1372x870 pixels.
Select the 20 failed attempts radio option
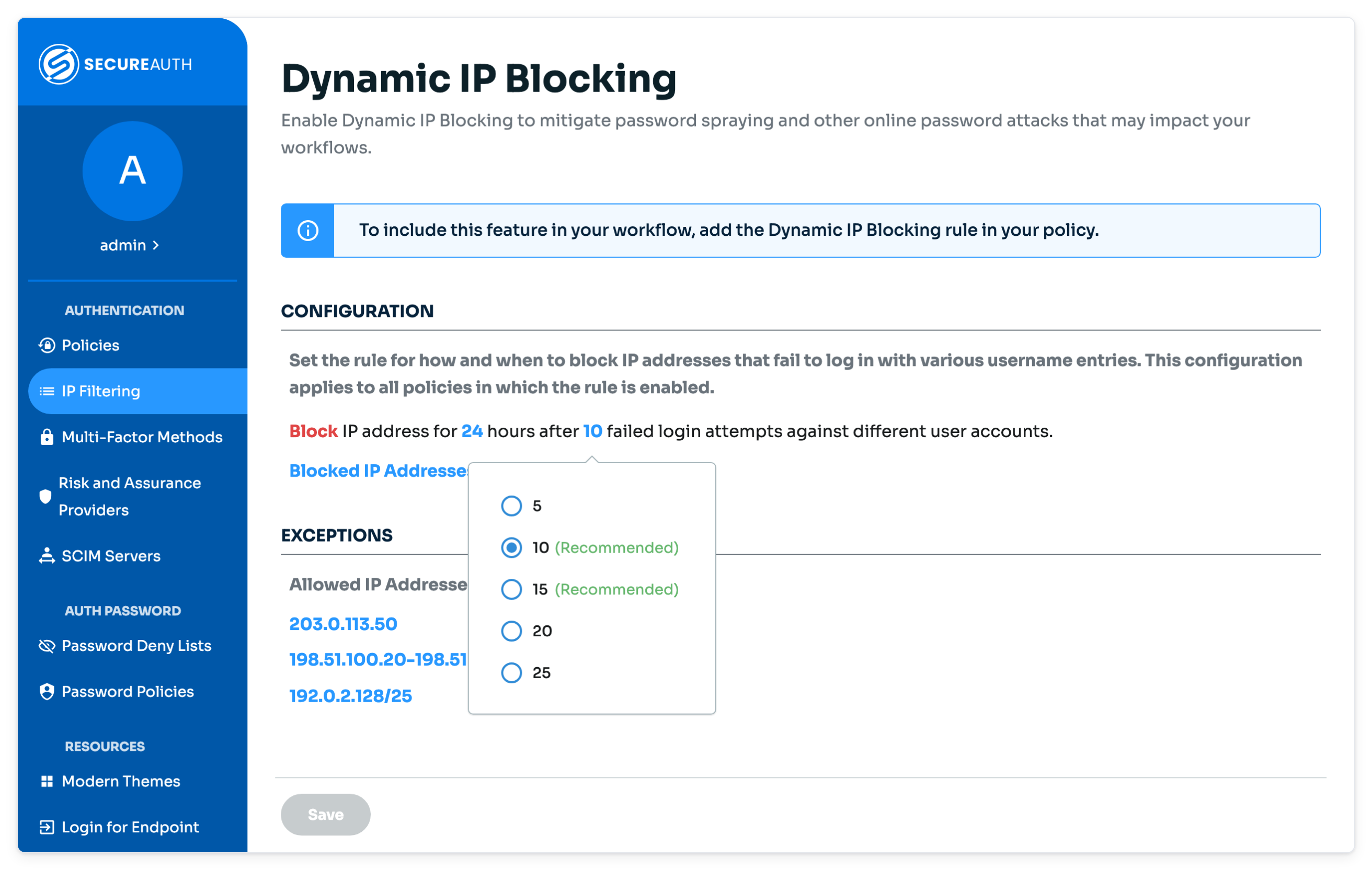512,631
